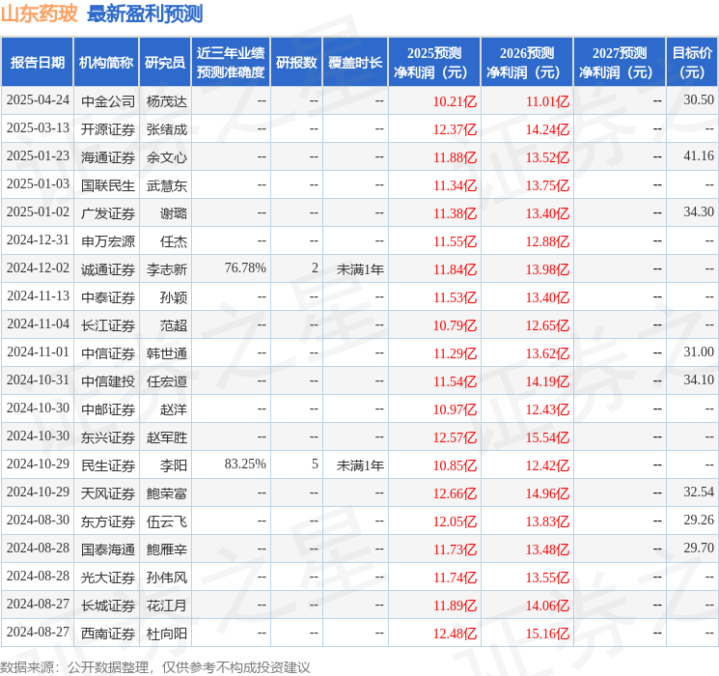719x676 pixels.
Task: Click analyst 杜向阳 in last row
Action: [x=166, y=633]
